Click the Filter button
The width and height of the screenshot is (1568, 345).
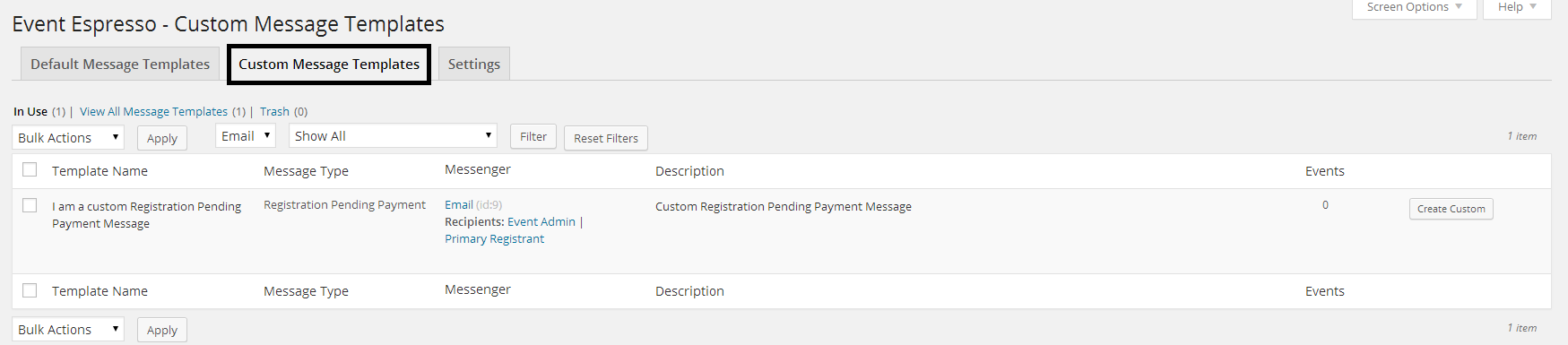click(x=533, y=136)
